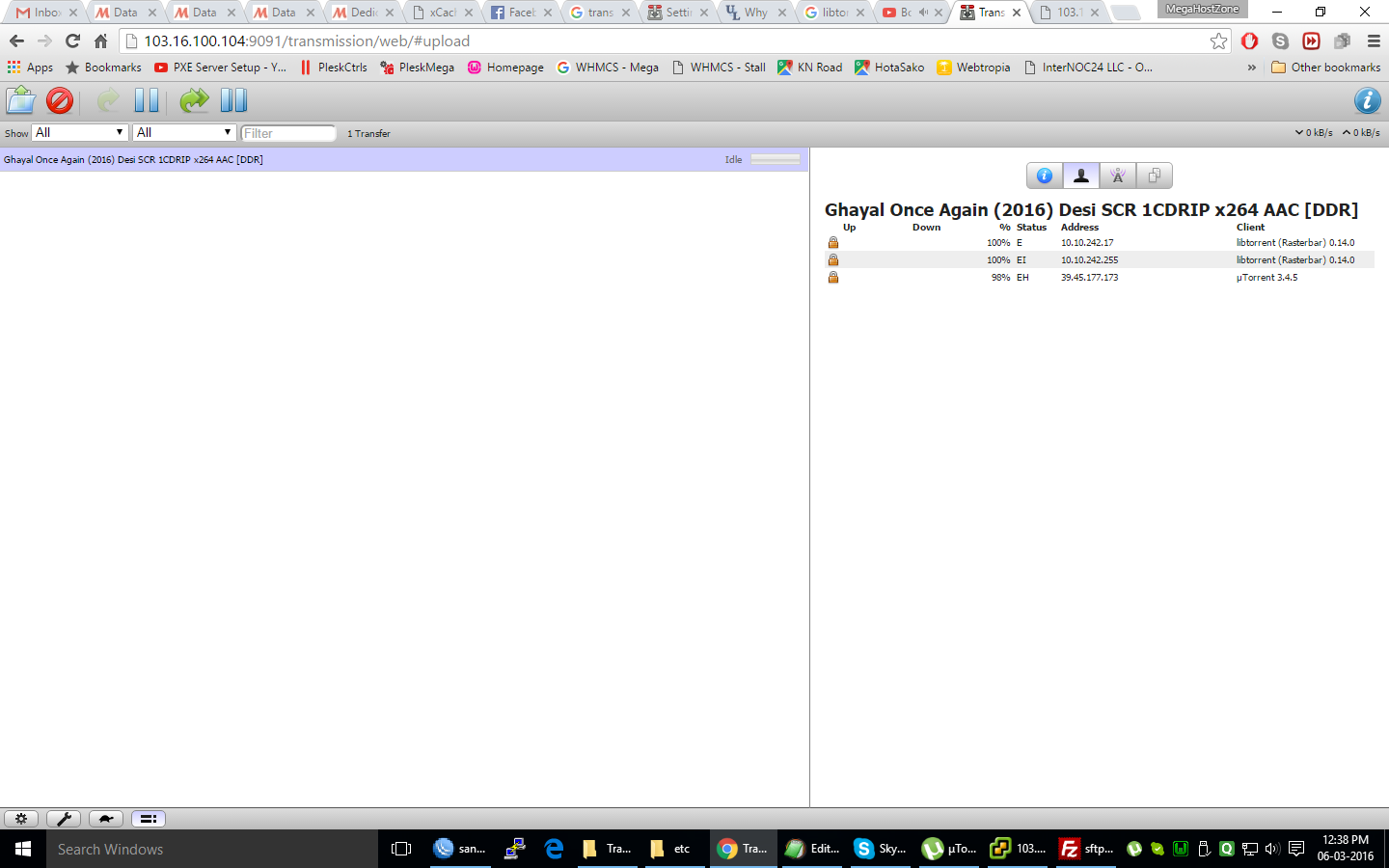The height and width of the screenshot is (868, 1389).
Task: Open the WHMCS - Mega bookmark
Action: [608, 68]
